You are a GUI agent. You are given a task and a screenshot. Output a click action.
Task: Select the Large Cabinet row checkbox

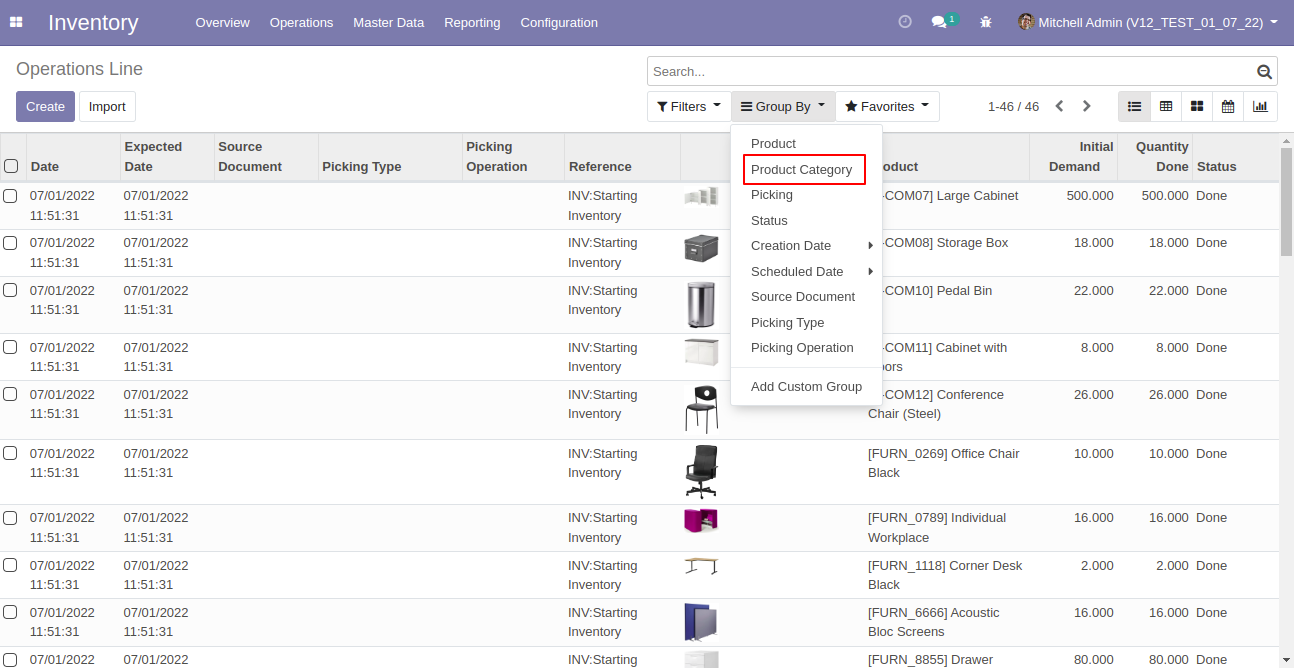[10, 196]
